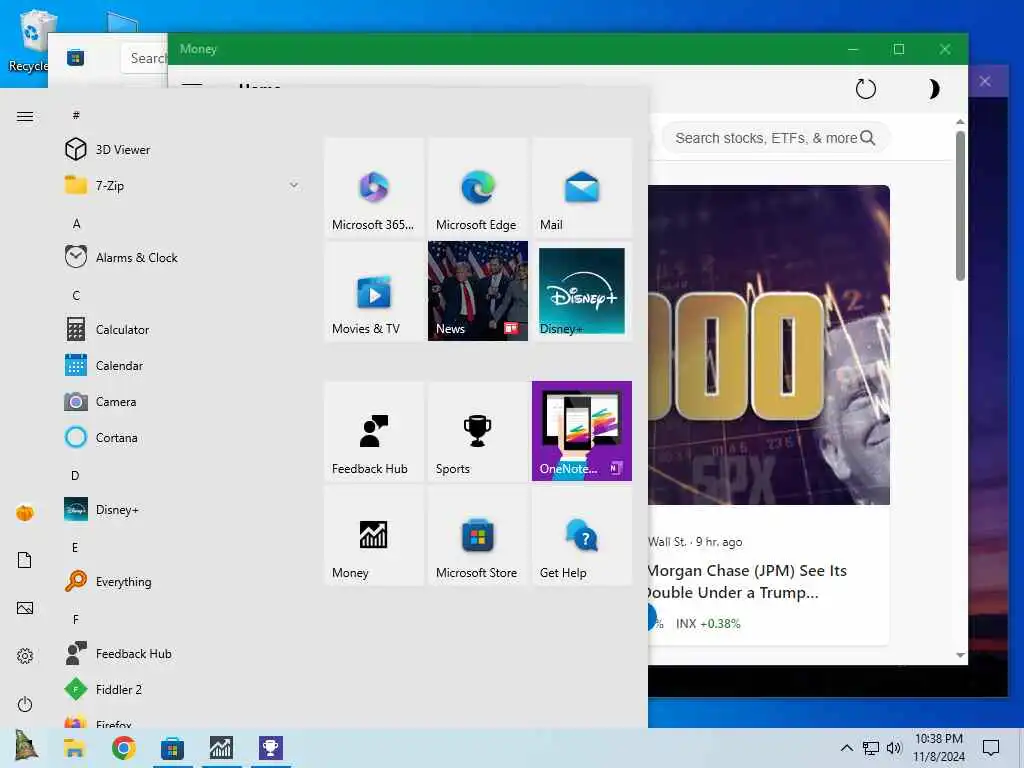Switch to Sports app on taskbar
The width and height of the screenshot is (1024, 768).
pyautogui.click(x=270, y=748)
